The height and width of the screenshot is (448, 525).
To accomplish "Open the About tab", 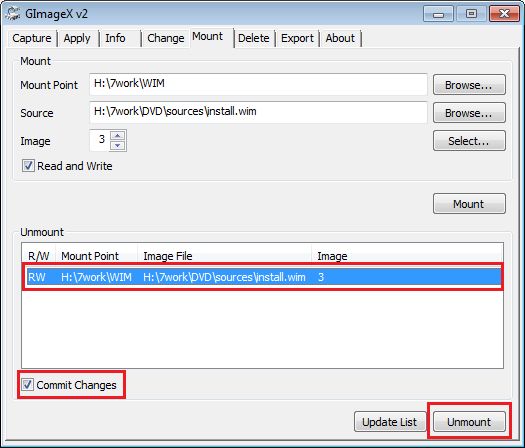I will click(340, 38).
